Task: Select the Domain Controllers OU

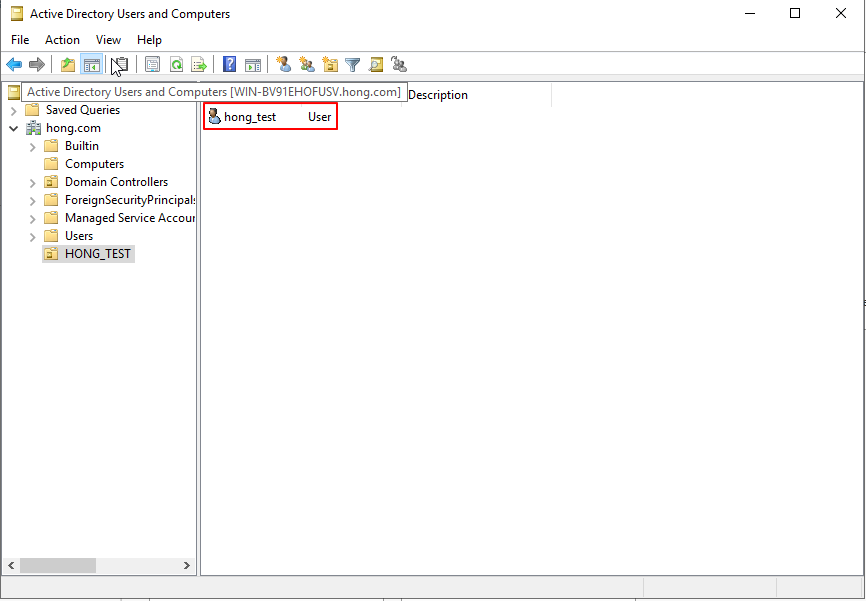Action: click(117, 182)
